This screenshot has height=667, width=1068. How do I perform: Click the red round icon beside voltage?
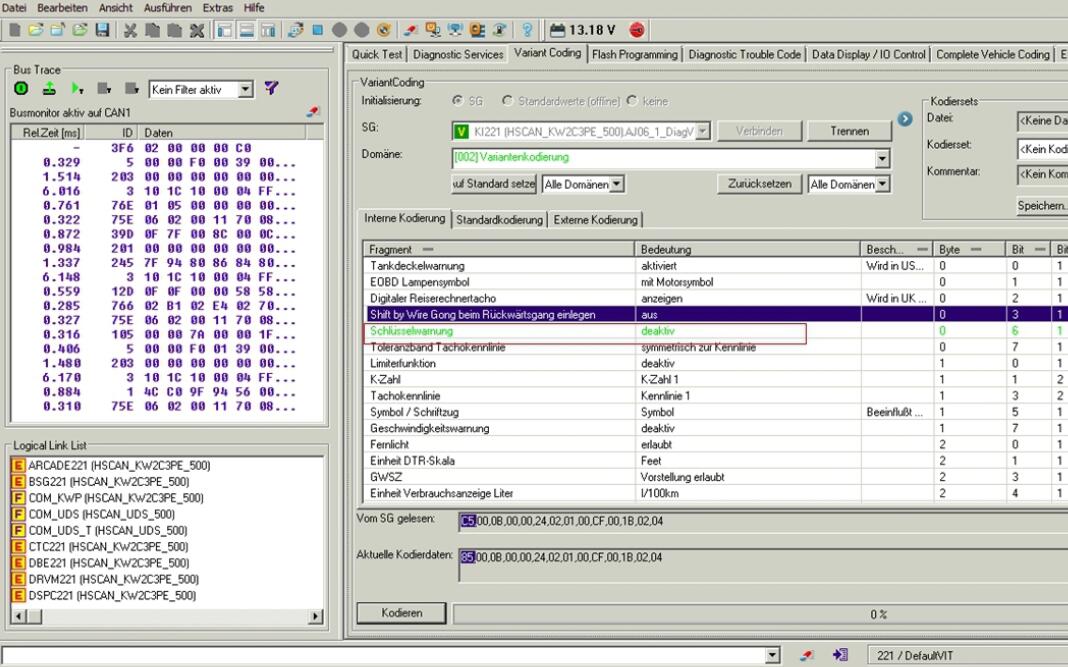click(x=637, y=30)
